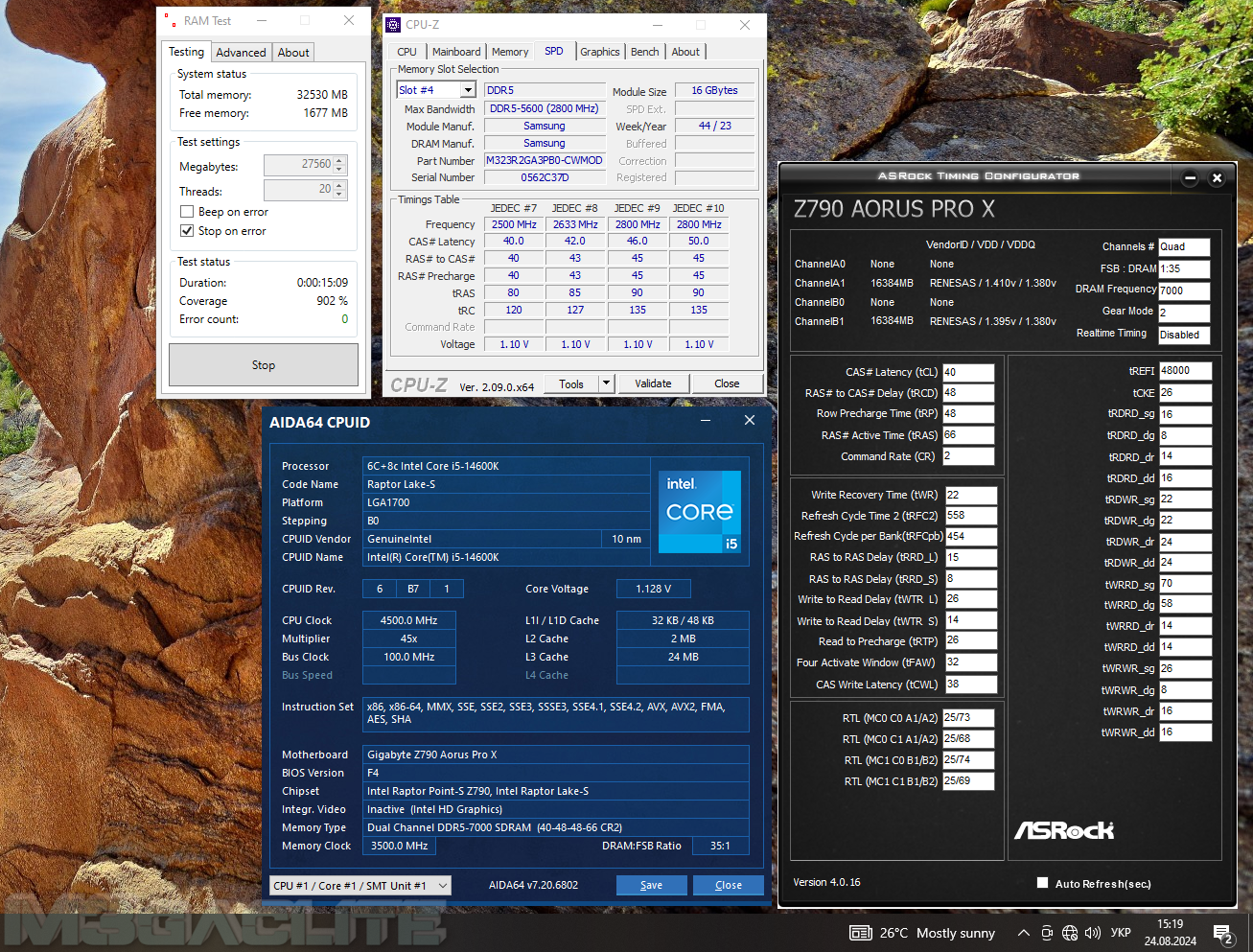Minimize the ASRock Timing Configurator window
The width and height of the screenshot is (1253, 952).
pos(1190,178)
